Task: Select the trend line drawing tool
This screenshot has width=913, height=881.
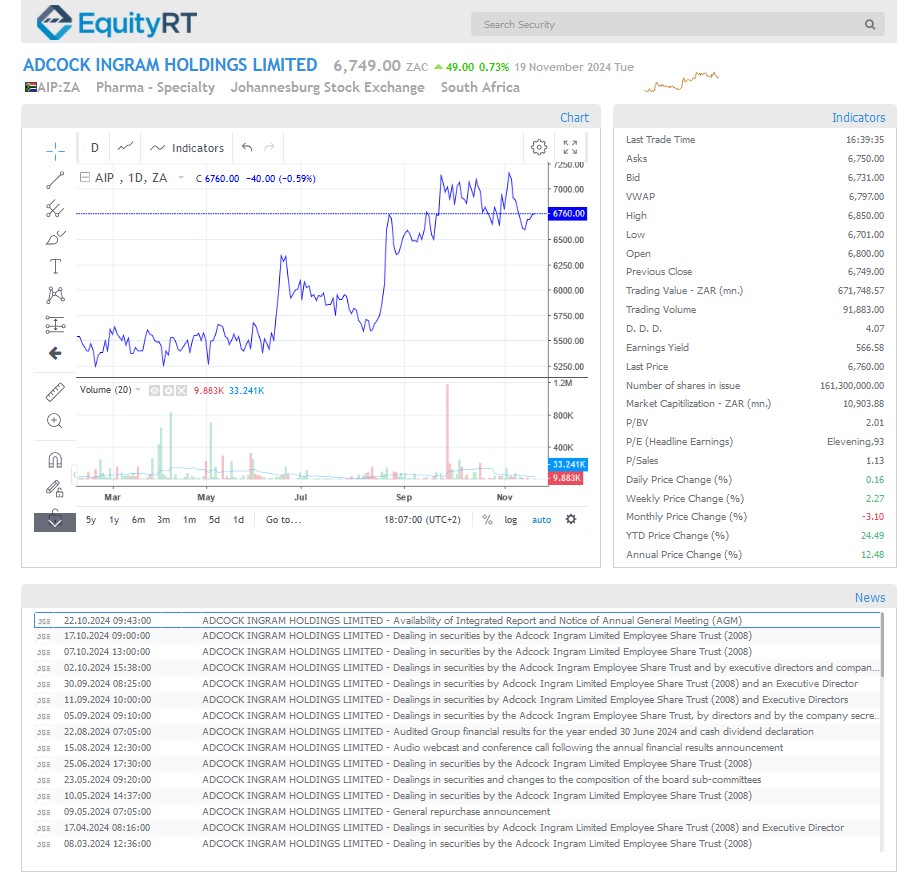Action: (55, 181)
